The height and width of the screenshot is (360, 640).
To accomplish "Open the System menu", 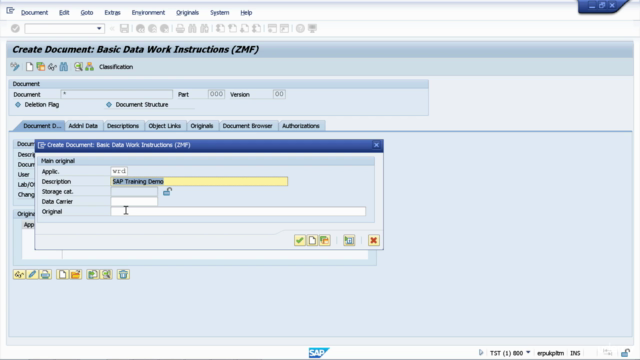I will click(x=220, y=13).
